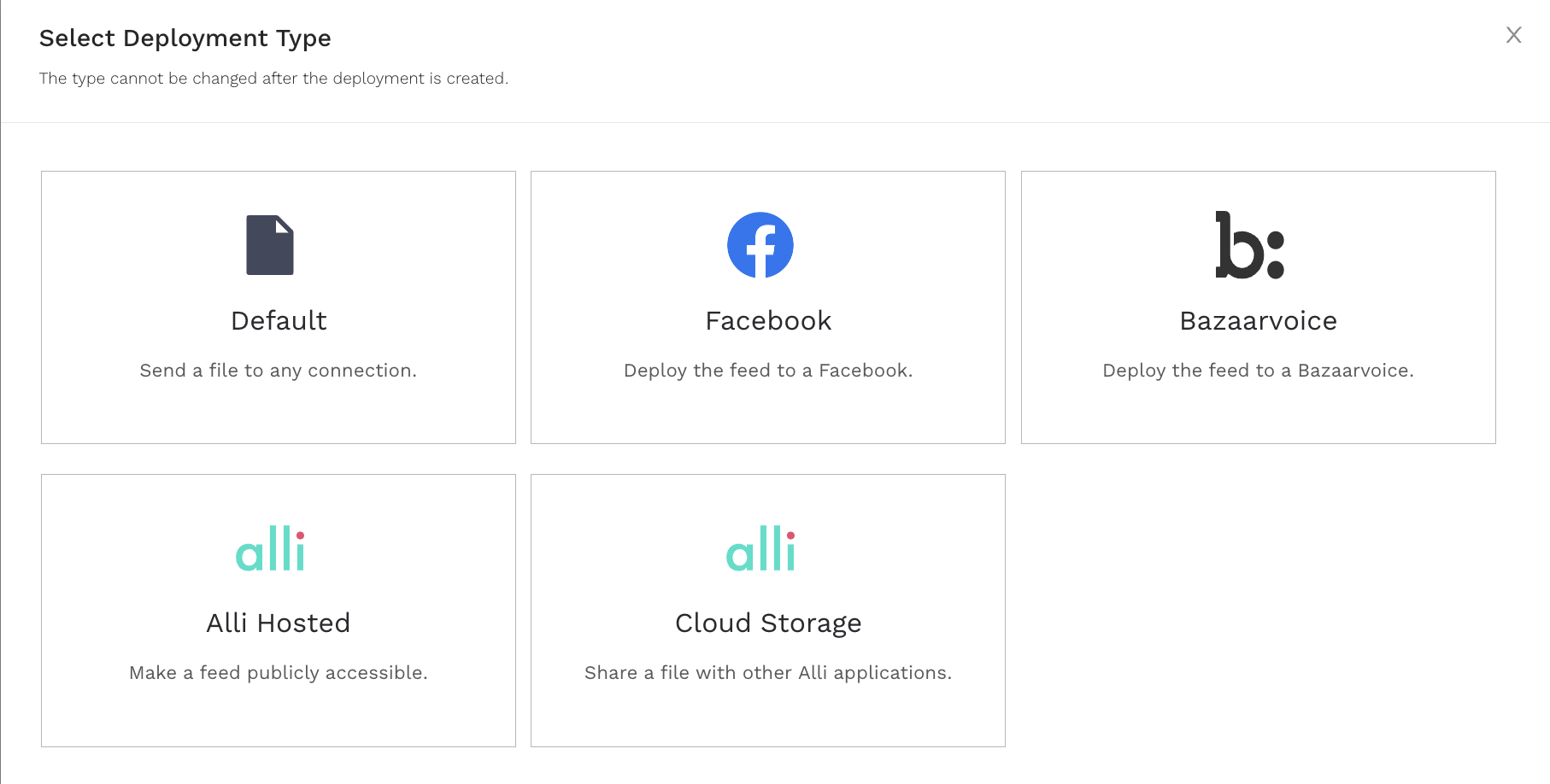Click empty bottom area of Cloud Storage card

pyautogui.click(x=768, y=717)
